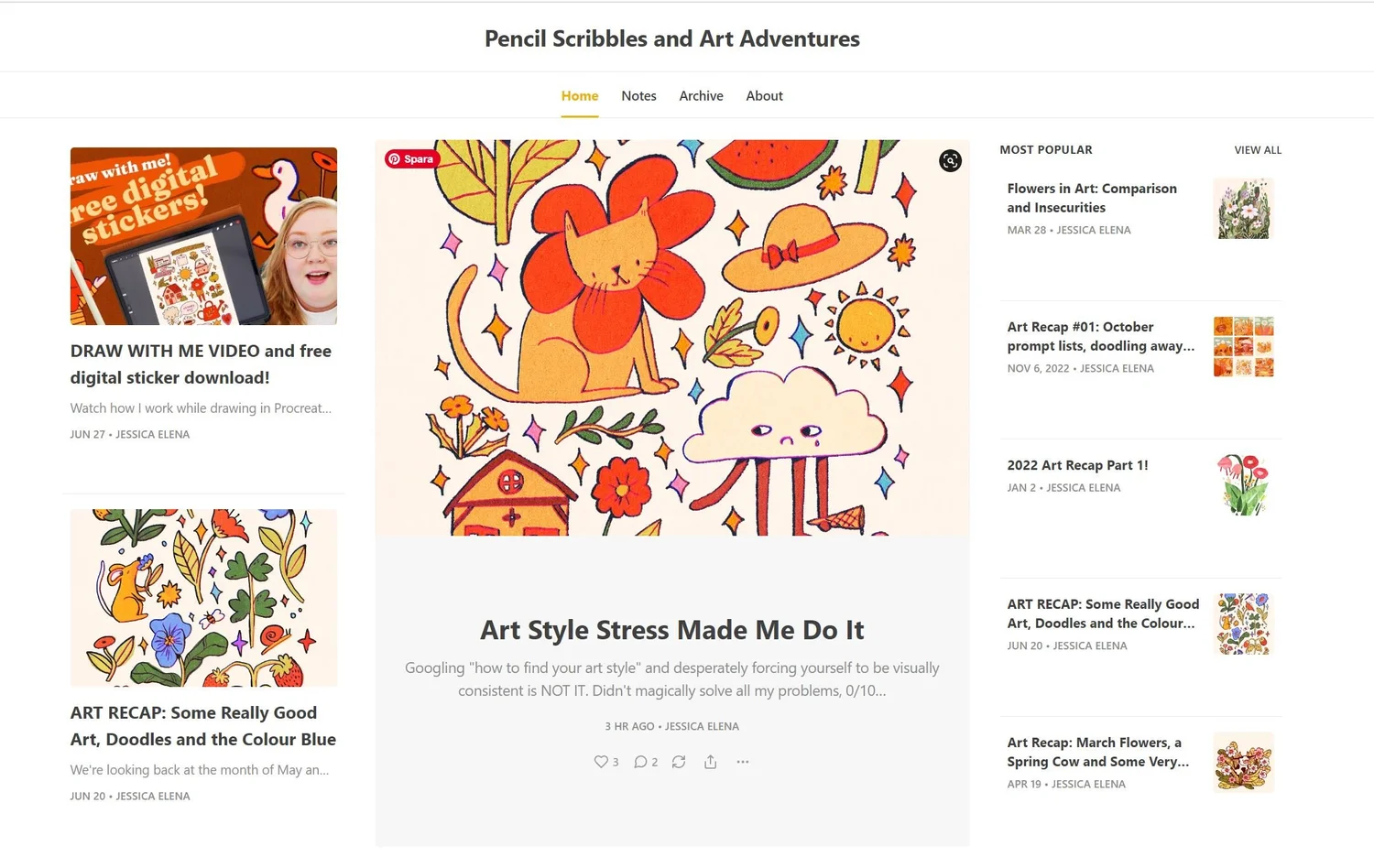Open the About page

tap(764, 96)
